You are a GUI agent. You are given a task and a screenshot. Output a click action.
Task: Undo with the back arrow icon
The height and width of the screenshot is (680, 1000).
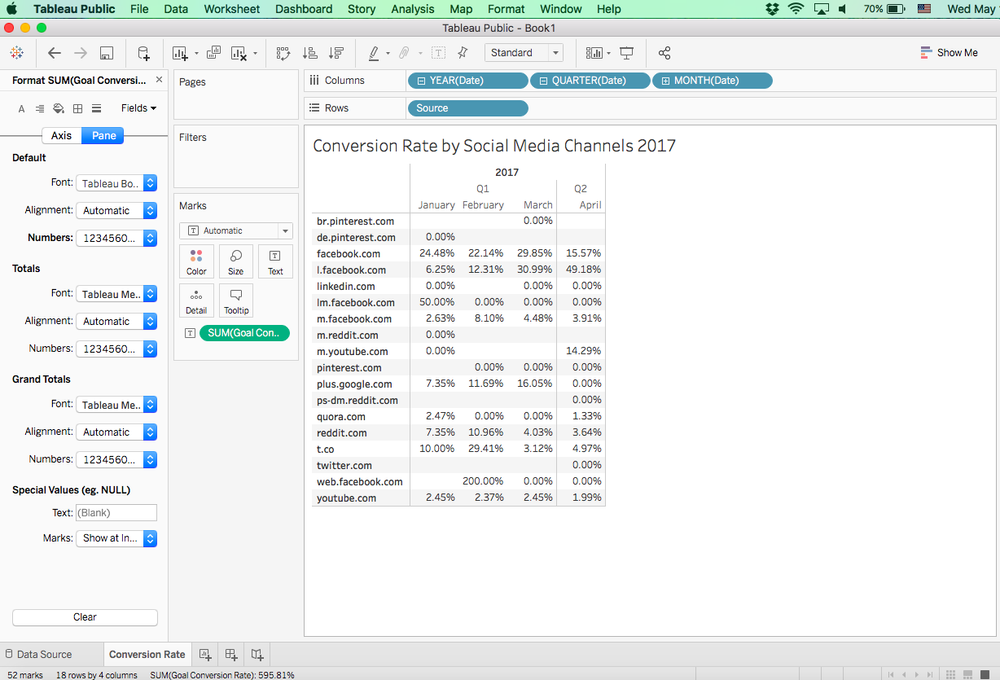coord(54,53)
